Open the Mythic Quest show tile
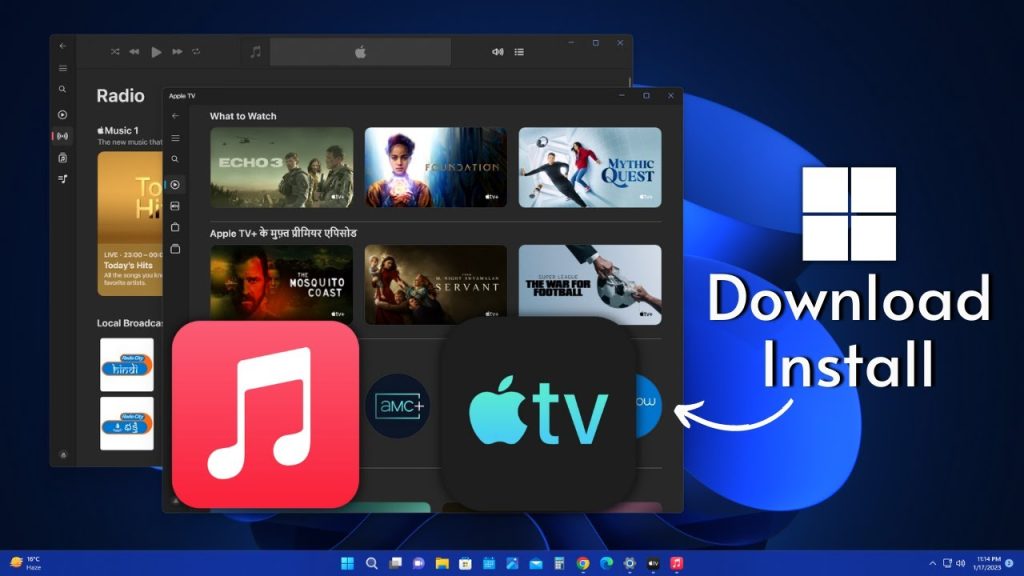Image resolution: width=1024 pixels, height=576 pixels. 590,167
